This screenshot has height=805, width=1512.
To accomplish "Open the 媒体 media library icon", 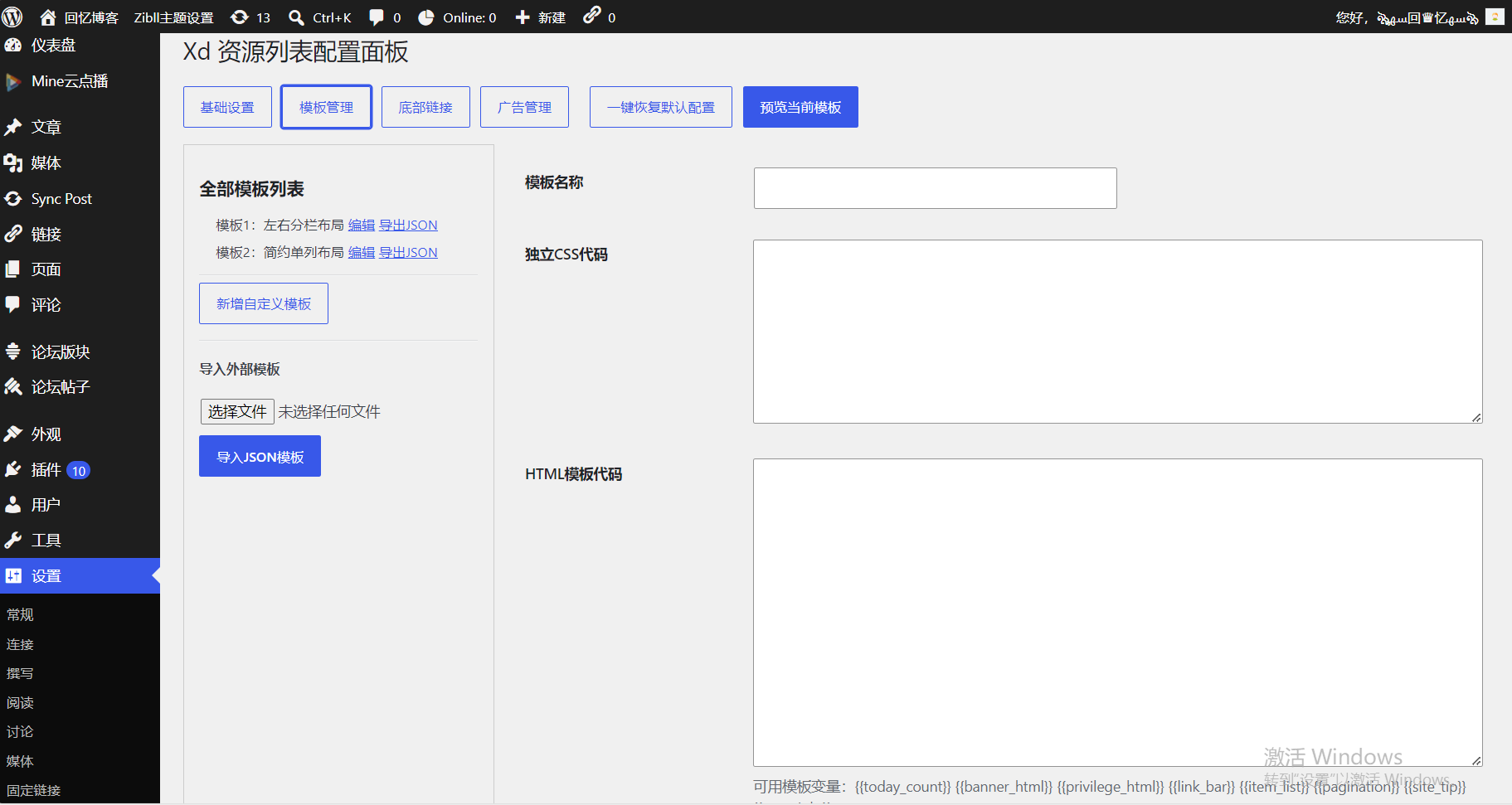I will 12,162.
